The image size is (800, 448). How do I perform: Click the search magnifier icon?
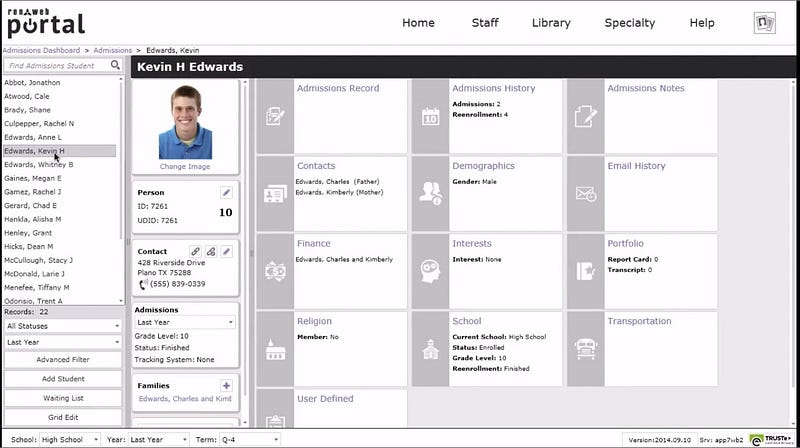[x=115, y=65]
